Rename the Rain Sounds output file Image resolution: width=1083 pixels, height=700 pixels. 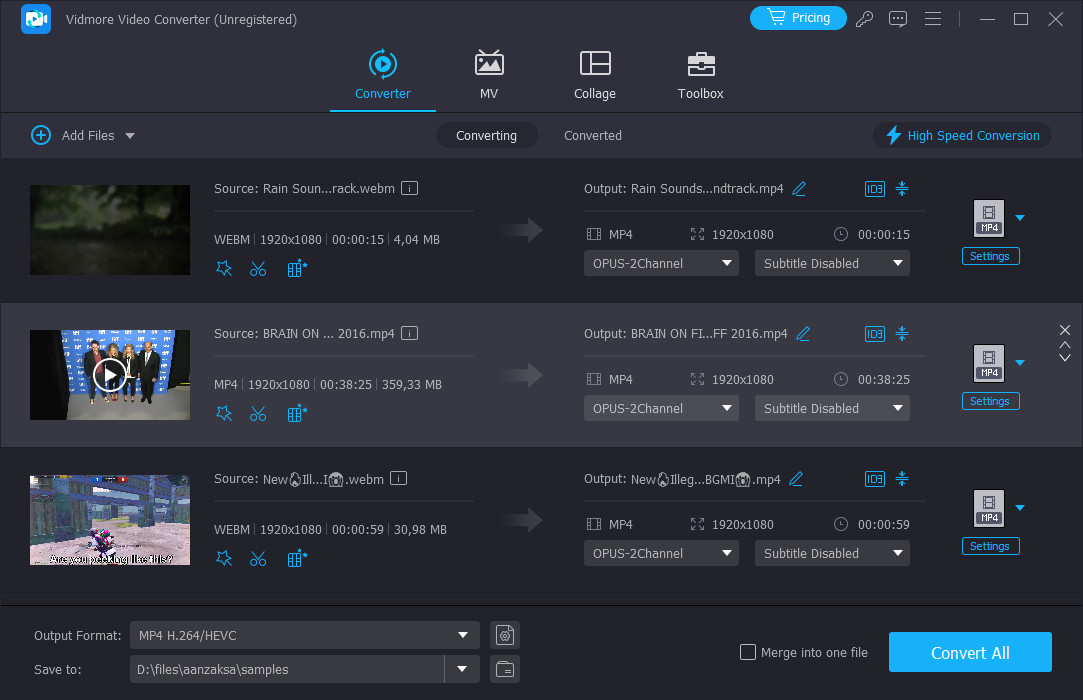pyautogui.click(x=799, y=189)
